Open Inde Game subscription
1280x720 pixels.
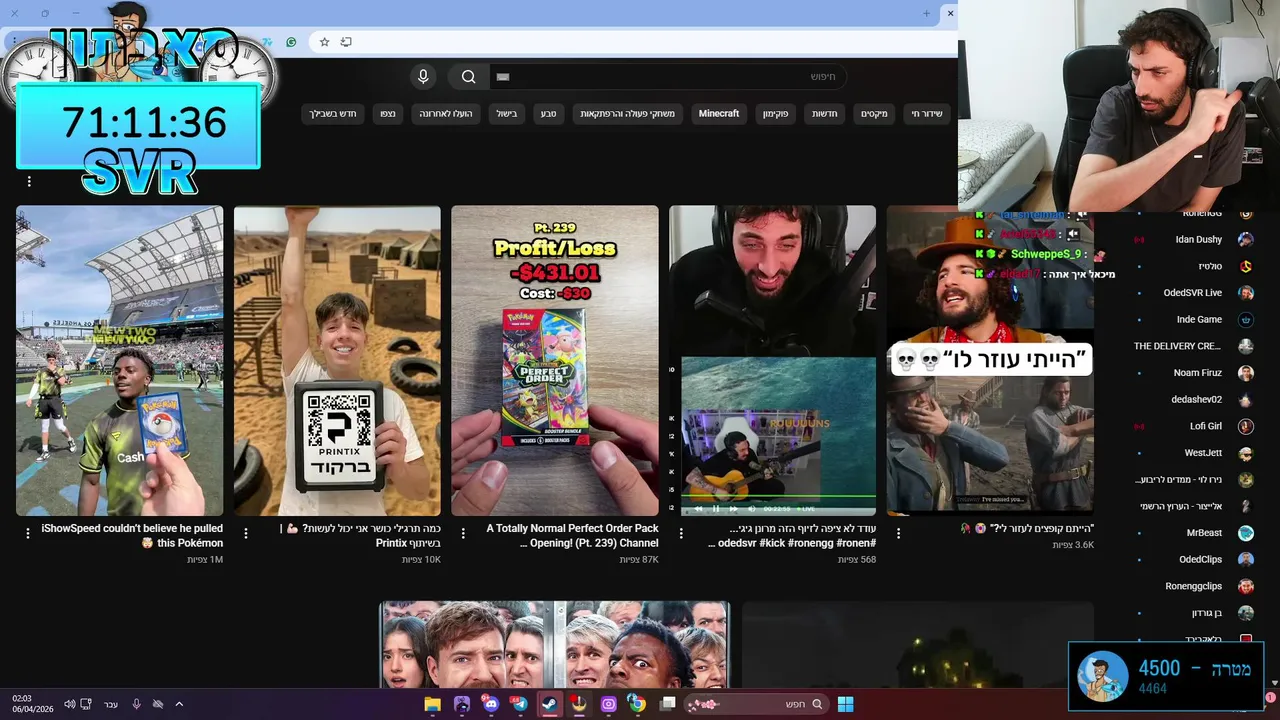(x=1199, y=320)
